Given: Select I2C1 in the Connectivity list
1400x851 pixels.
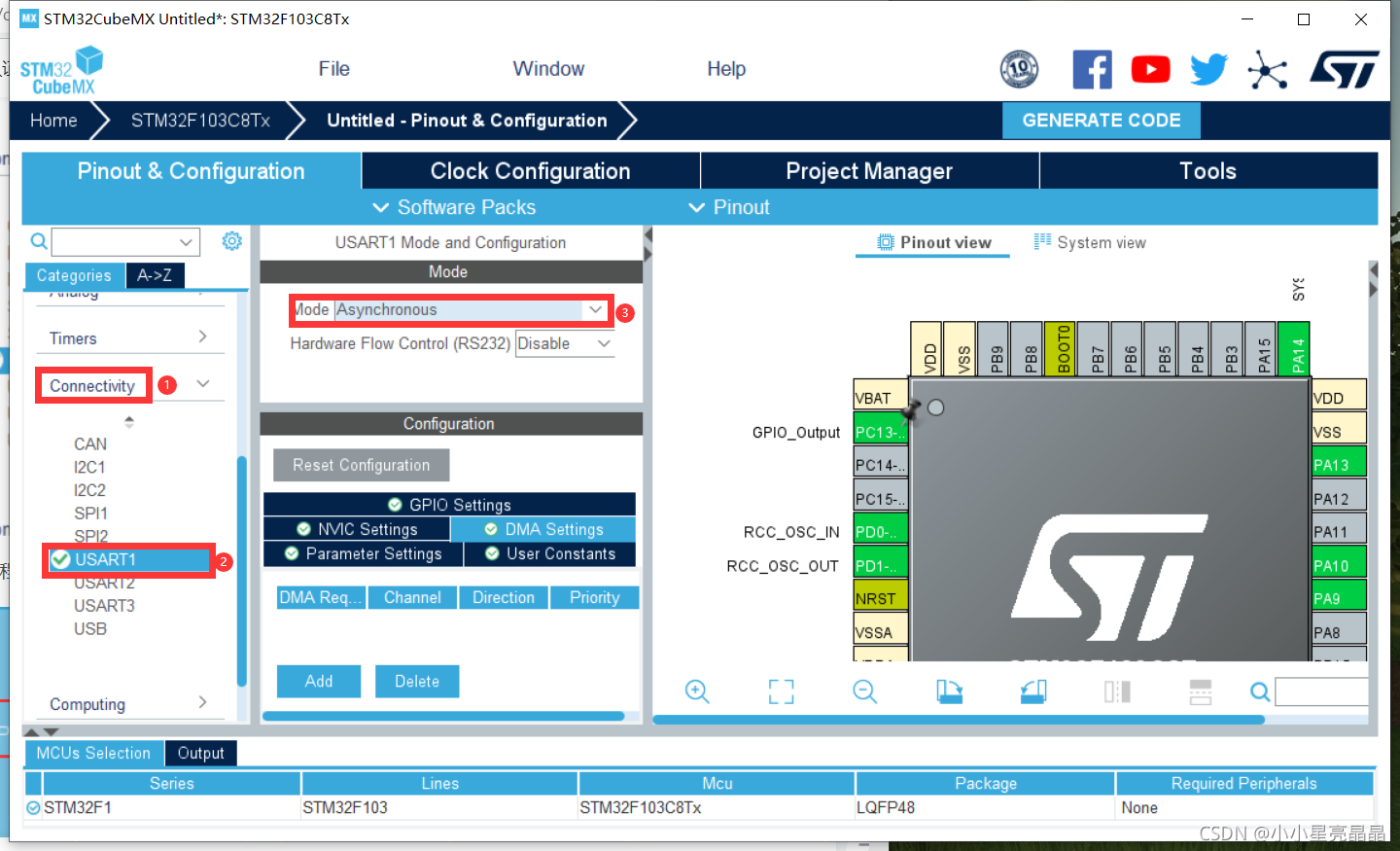Looking at the screenshot, I should 89,467.
